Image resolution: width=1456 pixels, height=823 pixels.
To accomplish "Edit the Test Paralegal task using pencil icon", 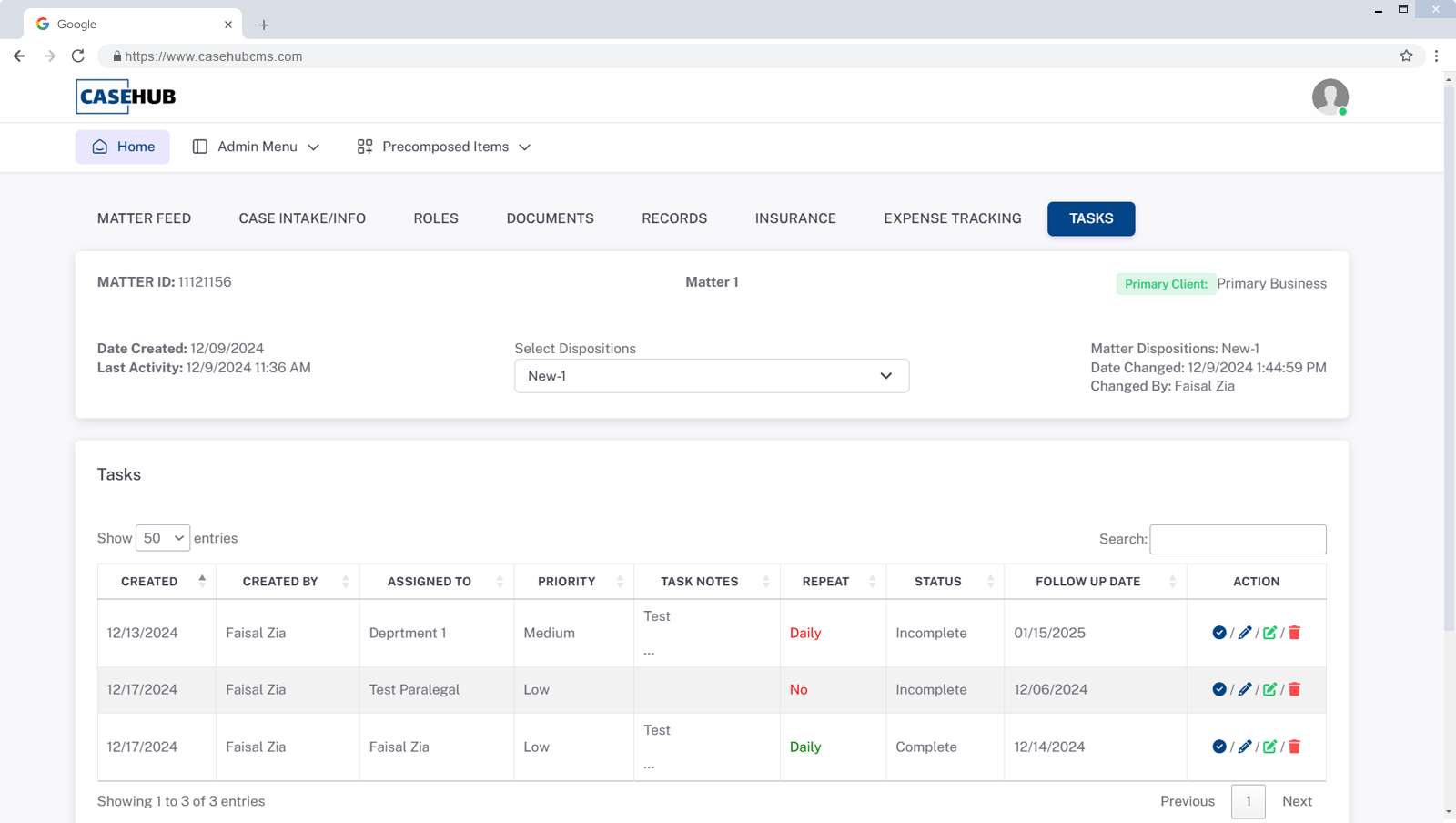I will point(1245,689).
